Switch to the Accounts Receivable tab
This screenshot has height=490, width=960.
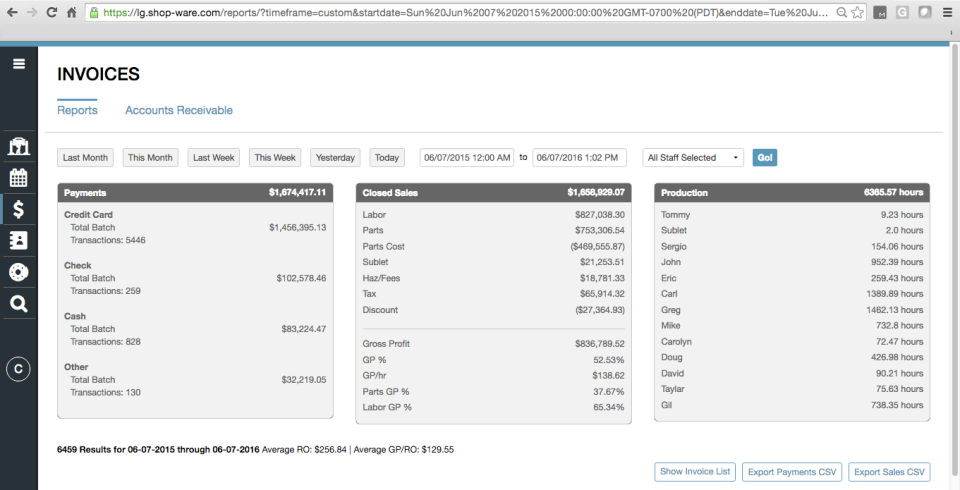(x=179, y=110)
